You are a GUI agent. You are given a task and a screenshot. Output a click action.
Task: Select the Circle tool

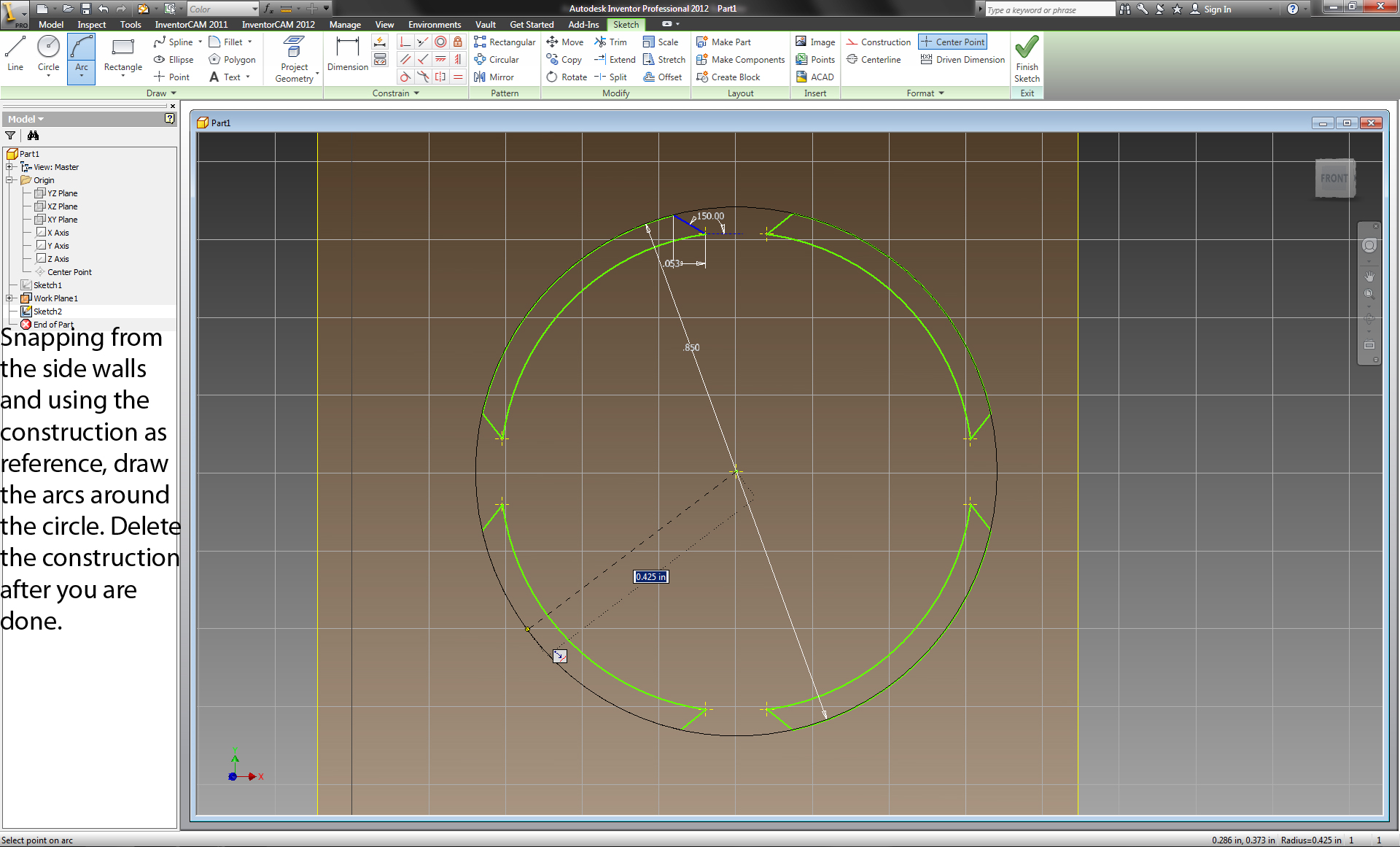(x=48, y=54)
